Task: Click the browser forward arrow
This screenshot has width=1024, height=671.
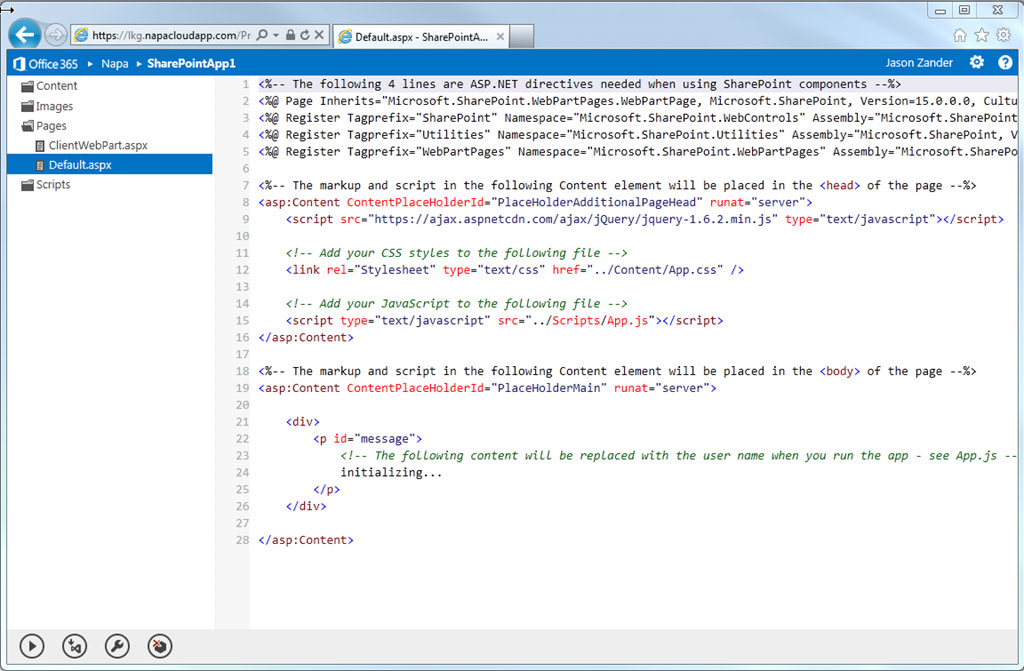Action: click(56, 35)
